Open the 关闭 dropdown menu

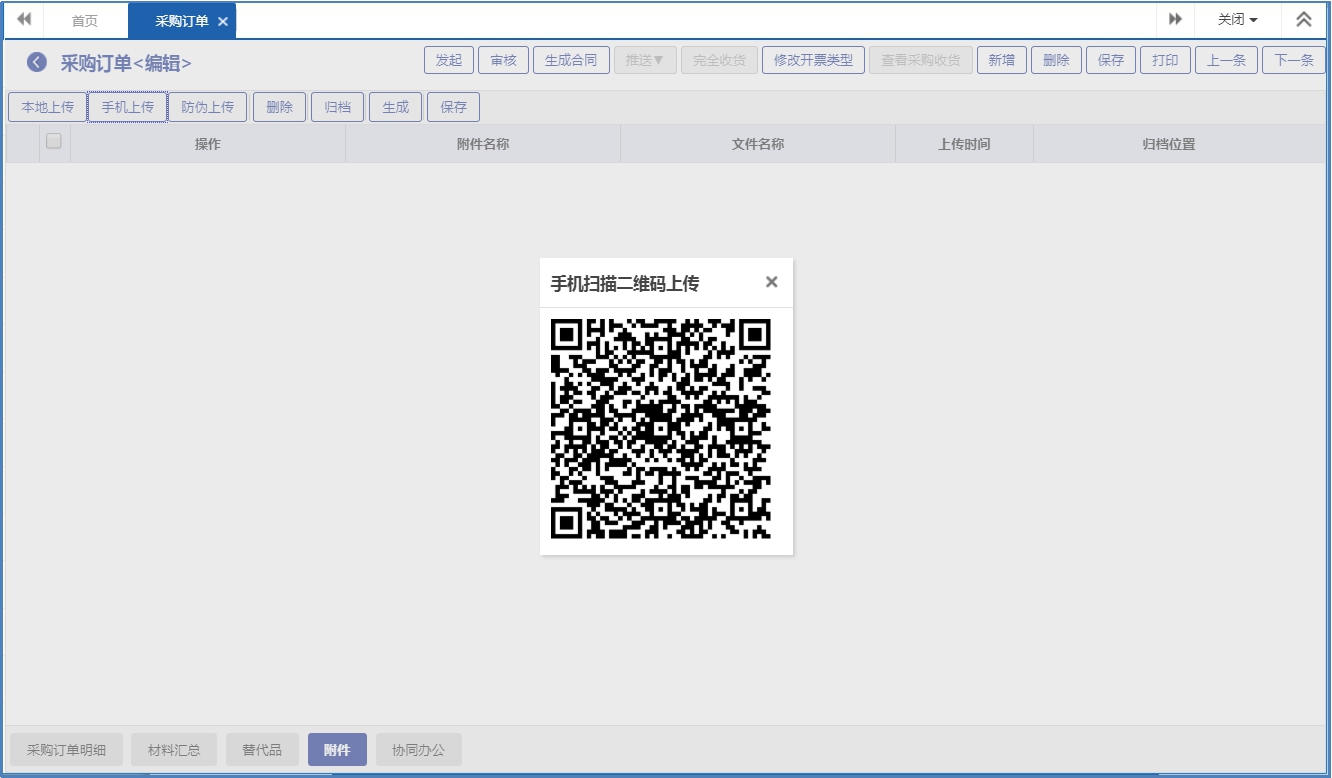coord(1237,20)
